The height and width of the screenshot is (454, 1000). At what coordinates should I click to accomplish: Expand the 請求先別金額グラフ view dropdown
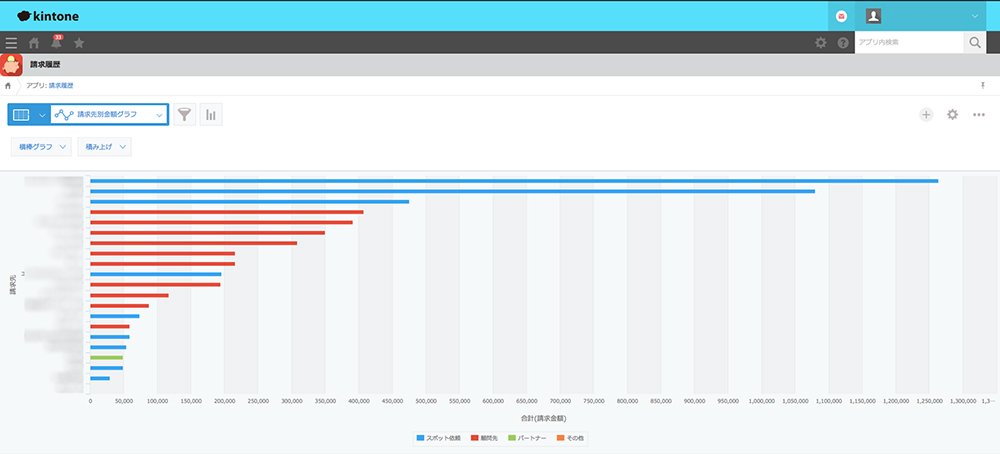[x=109, y=115]
